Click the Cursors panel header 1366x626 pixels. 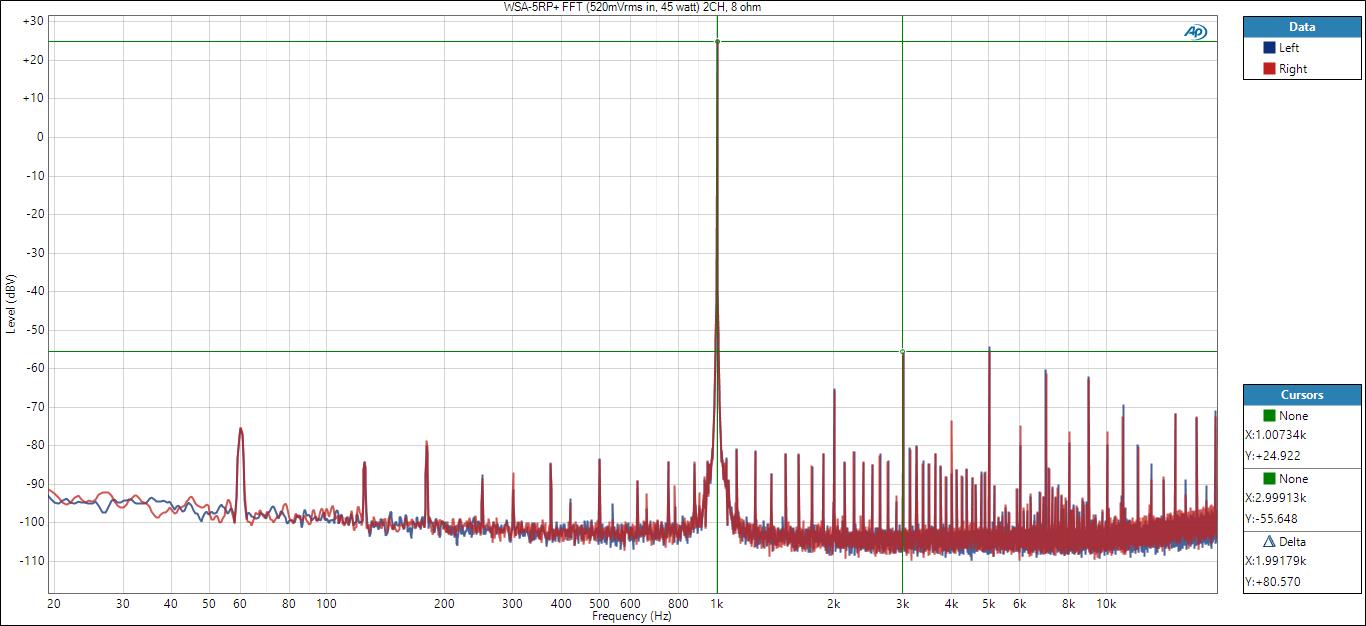[1301, 395]
